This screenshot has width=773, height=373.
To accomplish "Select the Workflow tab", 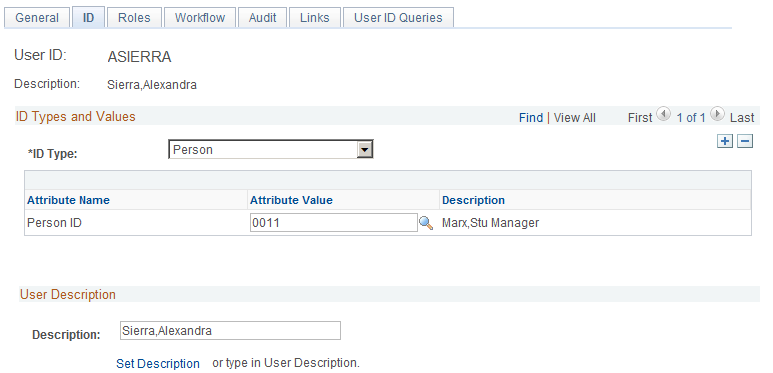I will coord(200,18).
